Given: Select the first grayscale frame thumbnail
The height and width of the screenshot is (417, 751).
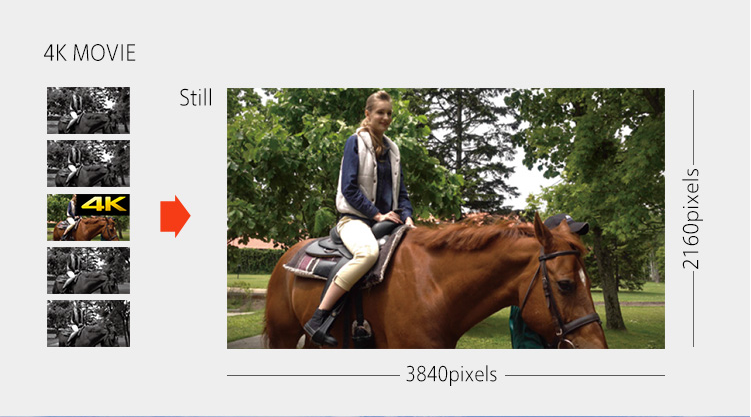Looking at the screenshot, I should point(89,111).
